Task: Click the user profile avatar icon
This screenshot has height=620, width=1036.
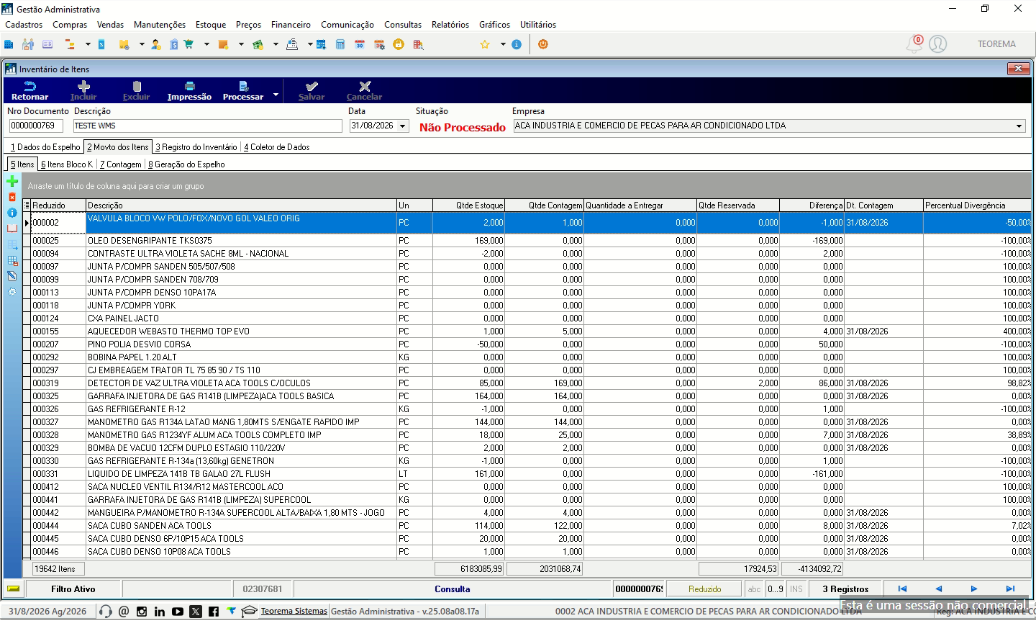Action: coord(938,44)
